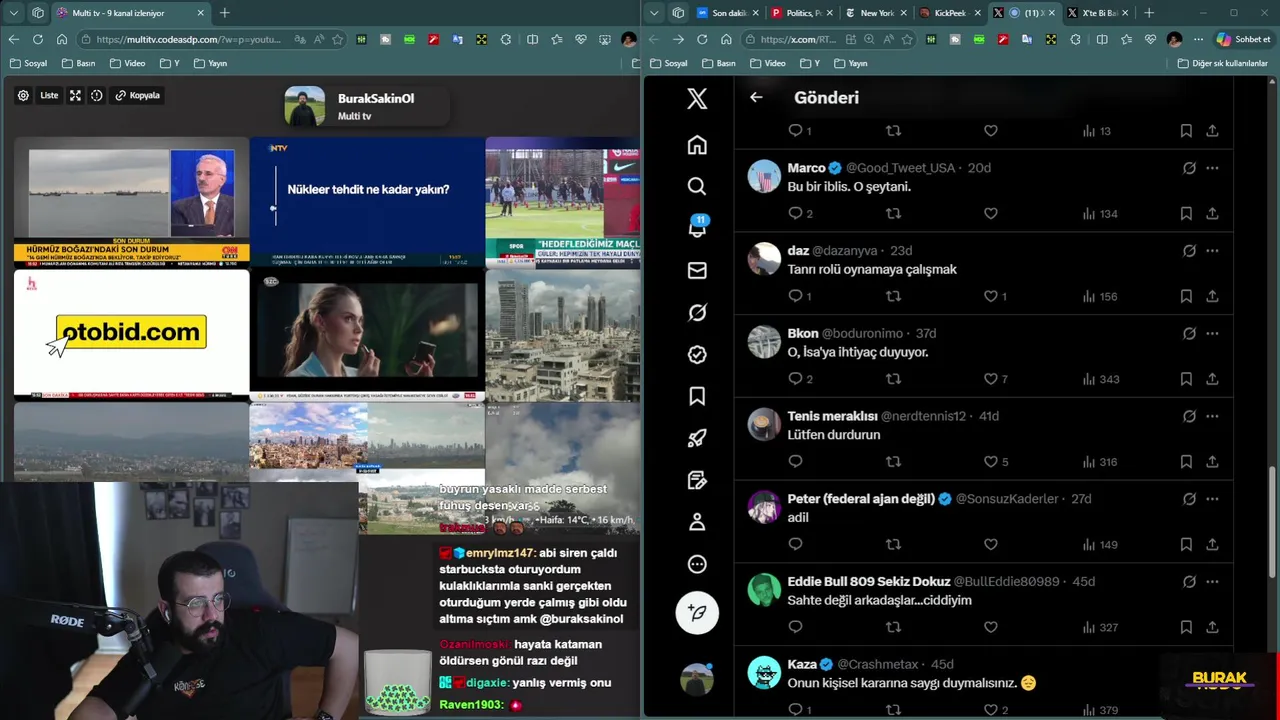Click the Kopyala button

click(137, 95)
